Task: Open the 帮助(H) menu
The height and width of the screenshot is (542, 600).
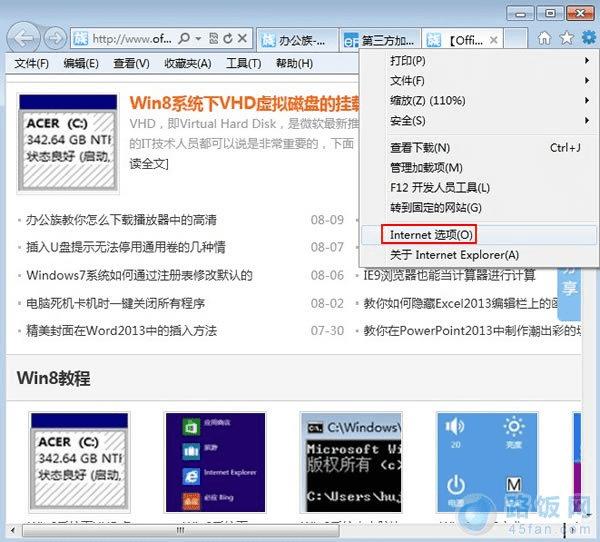Action: pyautogui.click(x=294, y=63)
